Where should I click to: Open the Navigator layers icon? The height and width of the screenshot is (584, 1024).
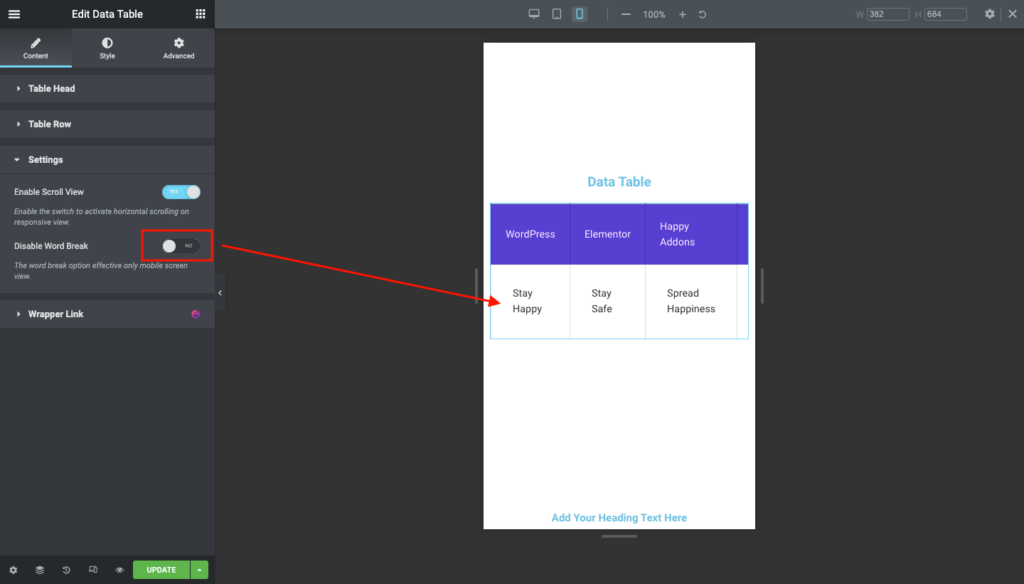(x=40, y=570)
